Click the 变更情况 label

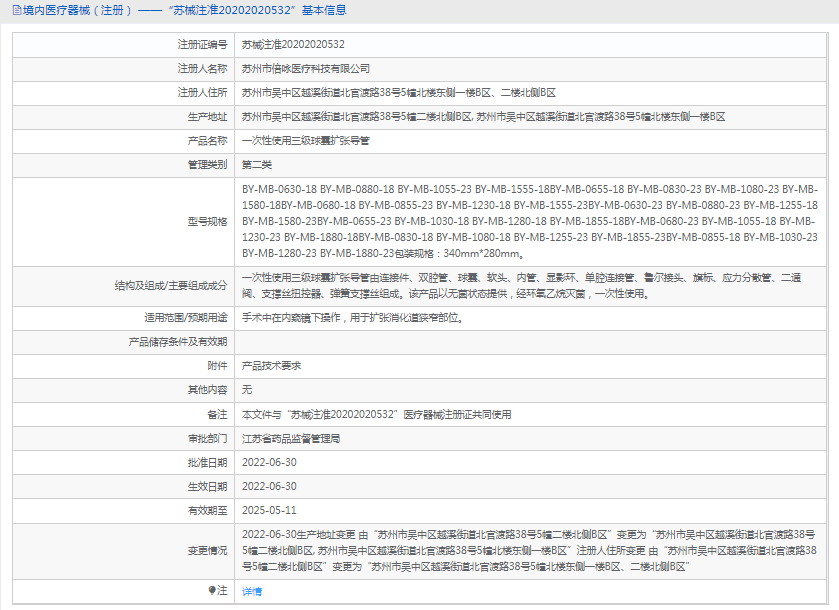click(207, 551)
